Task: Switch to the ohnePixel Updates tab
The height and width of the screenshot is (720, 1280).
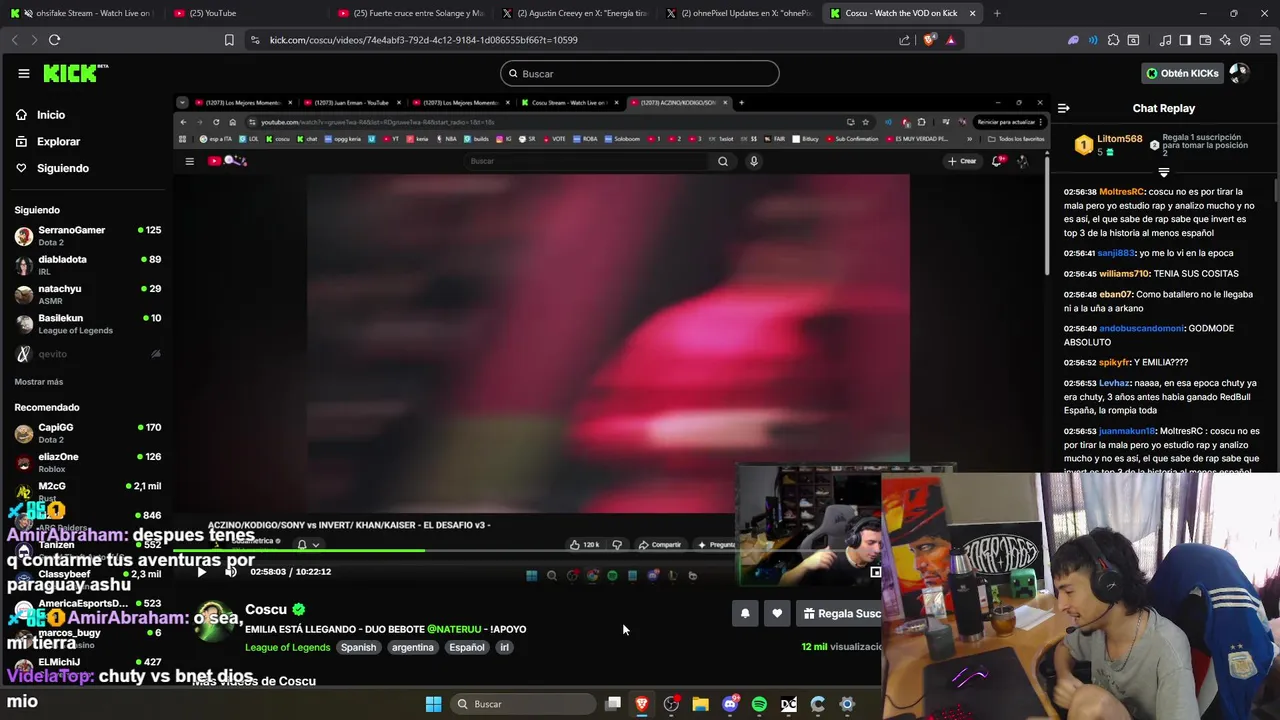Action: pyautogui.click(x=740, y=13)
